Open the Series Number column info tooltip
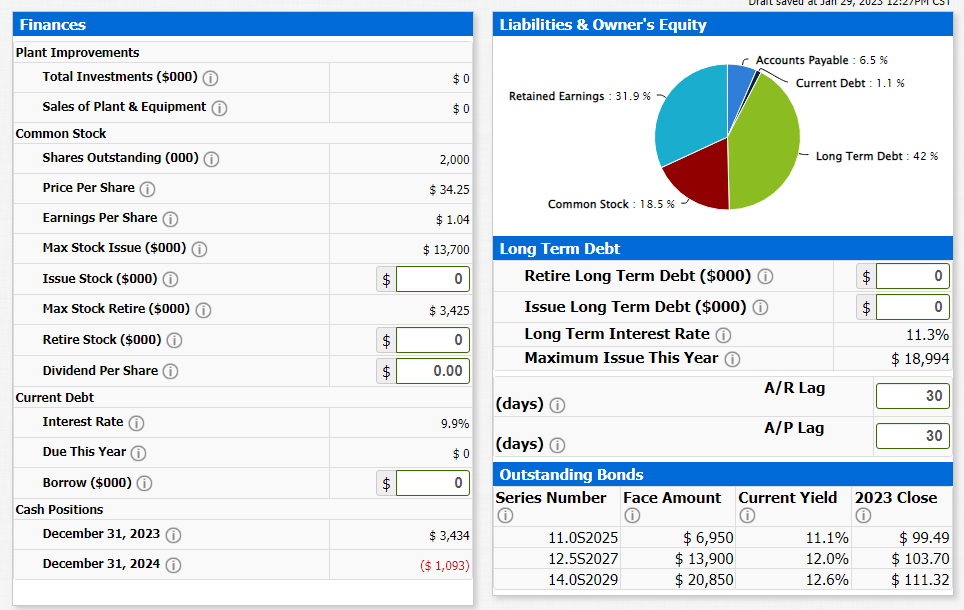The image size is (964, 610). click(505, 515)
